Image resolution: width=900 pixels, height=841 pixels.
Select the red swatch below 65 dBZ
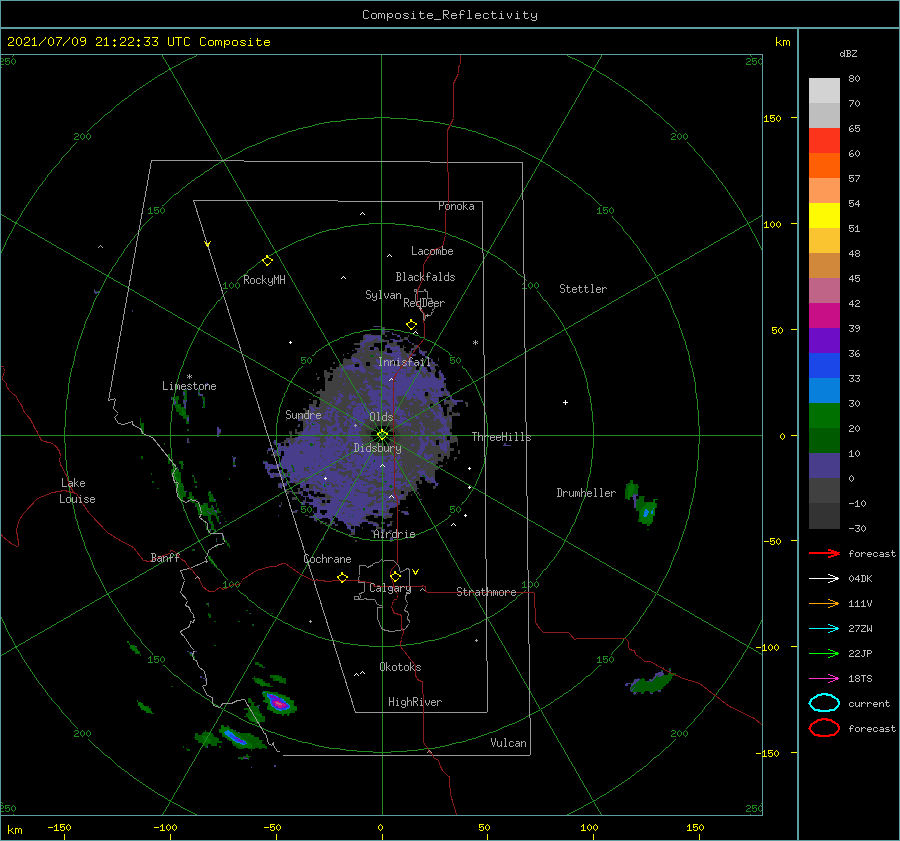pos(824,140)
